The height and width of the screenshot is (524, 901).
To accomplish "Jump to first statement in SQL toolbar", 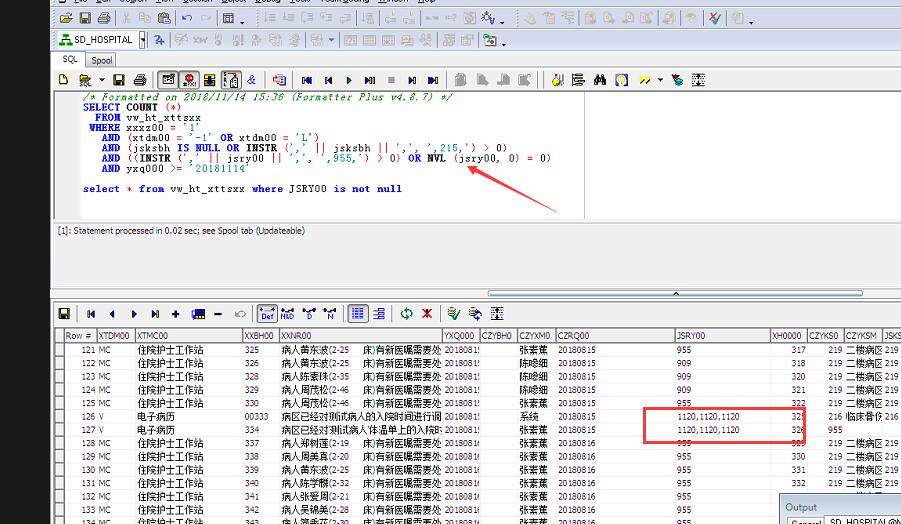I will click(307, 80).
